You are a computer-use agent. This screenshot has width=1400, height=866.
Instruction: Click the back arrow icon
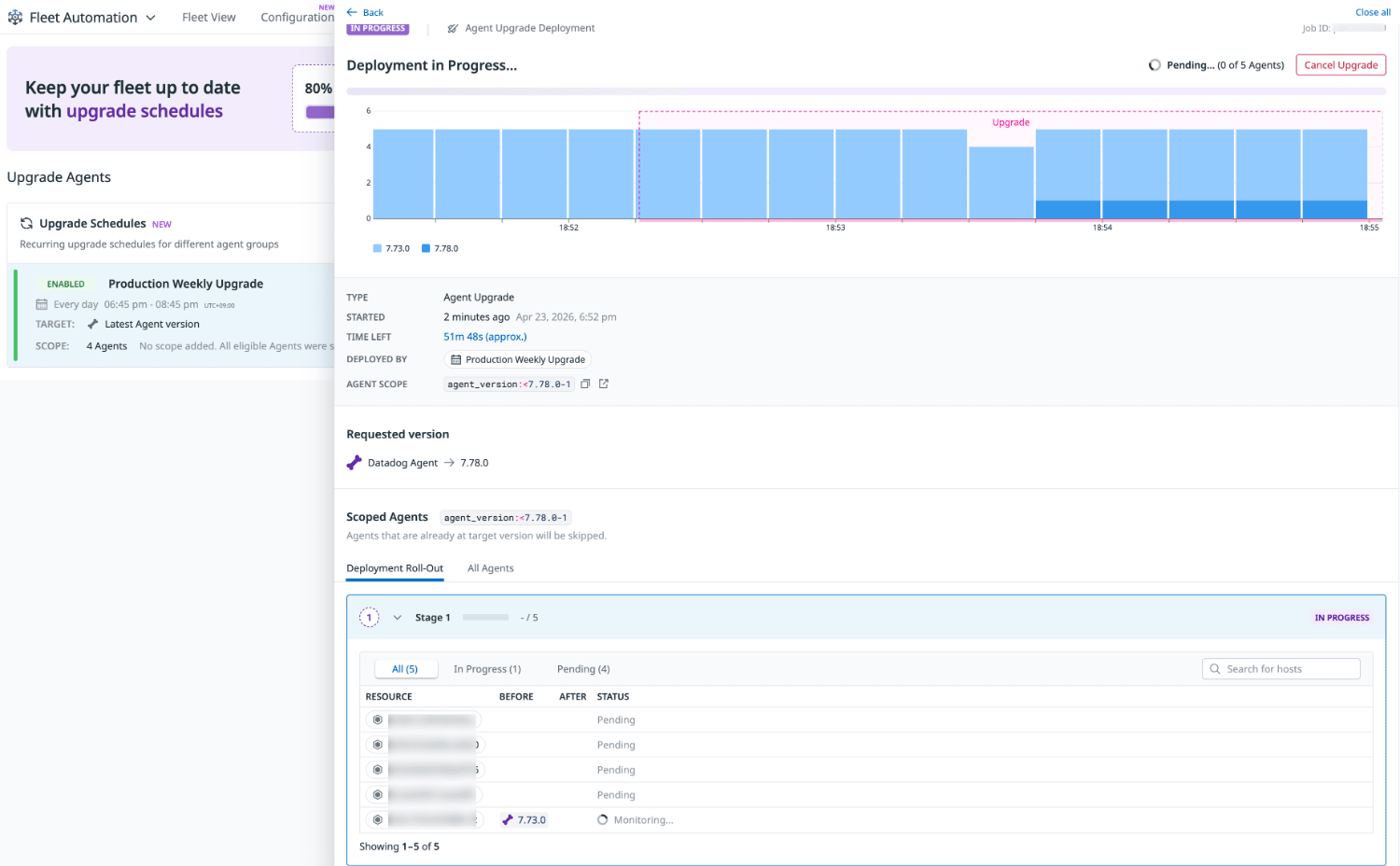[352, 12]
